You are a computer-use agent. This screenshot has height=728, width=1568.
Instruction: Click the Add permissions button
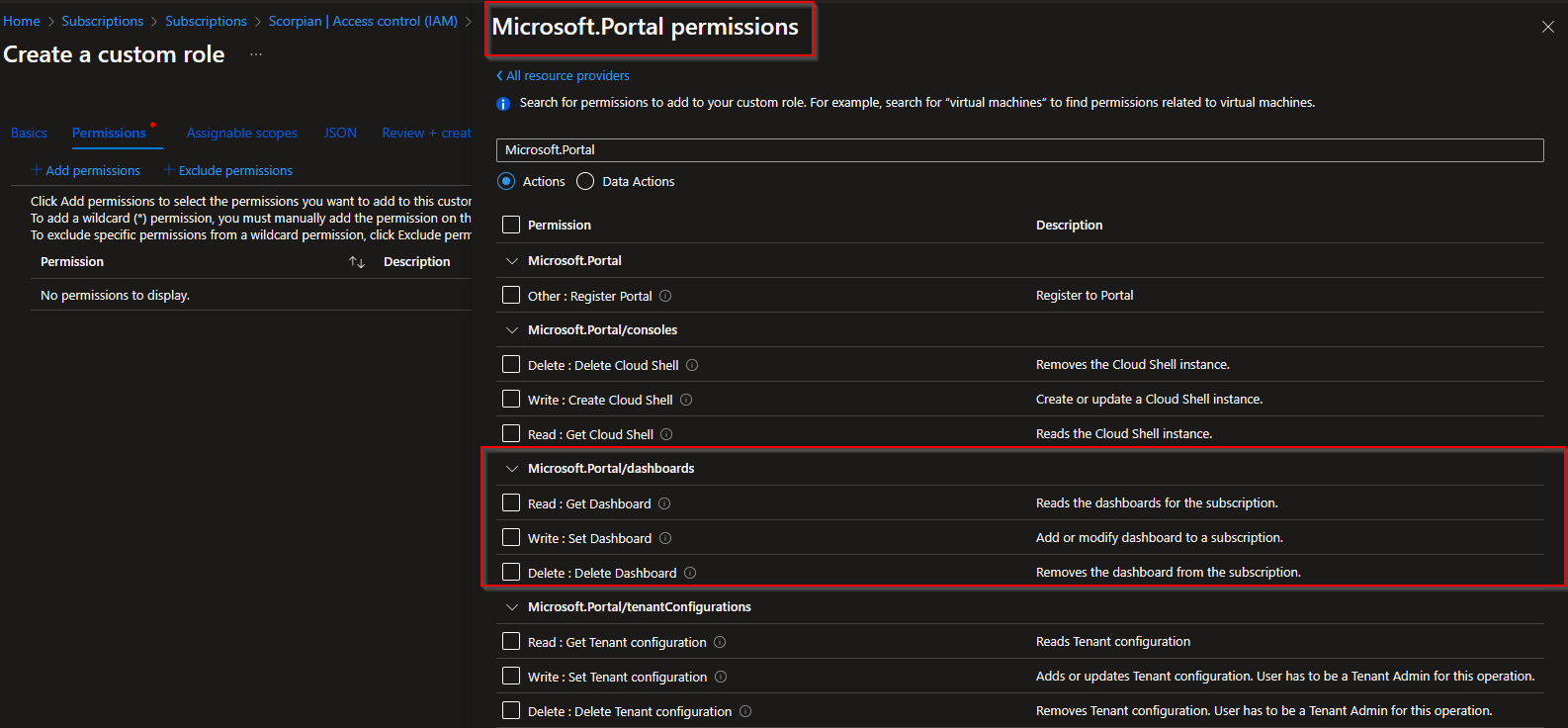click(86, 170)
